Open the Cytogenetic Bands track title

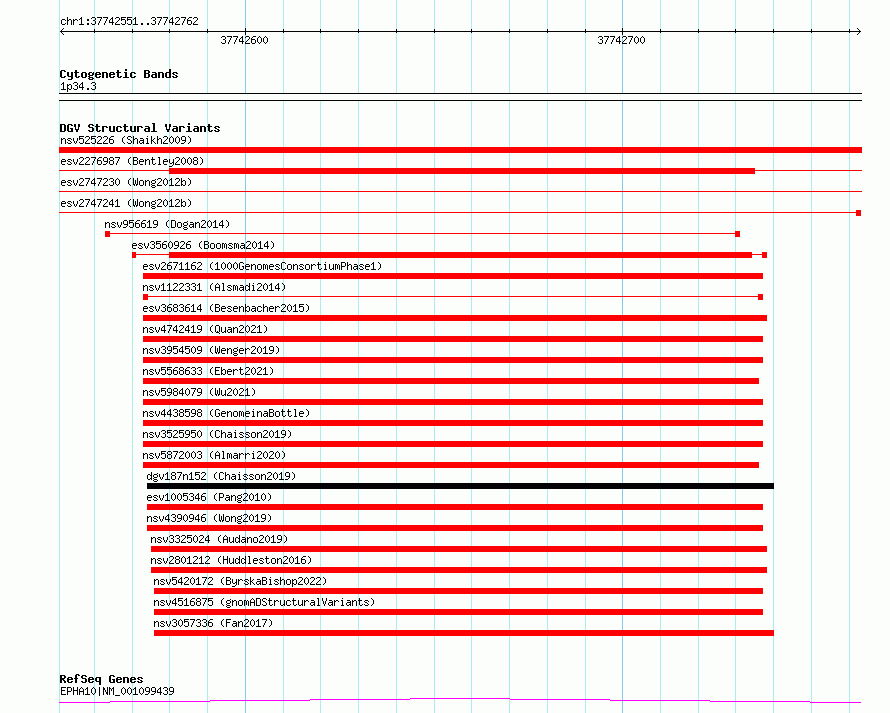[x=119, y=74]
